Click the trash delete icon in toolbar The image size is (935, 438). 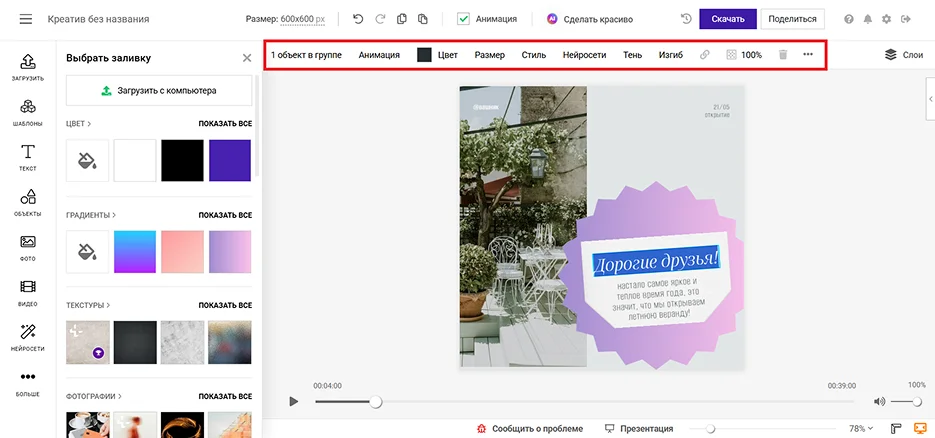click(x=783, y=55)
